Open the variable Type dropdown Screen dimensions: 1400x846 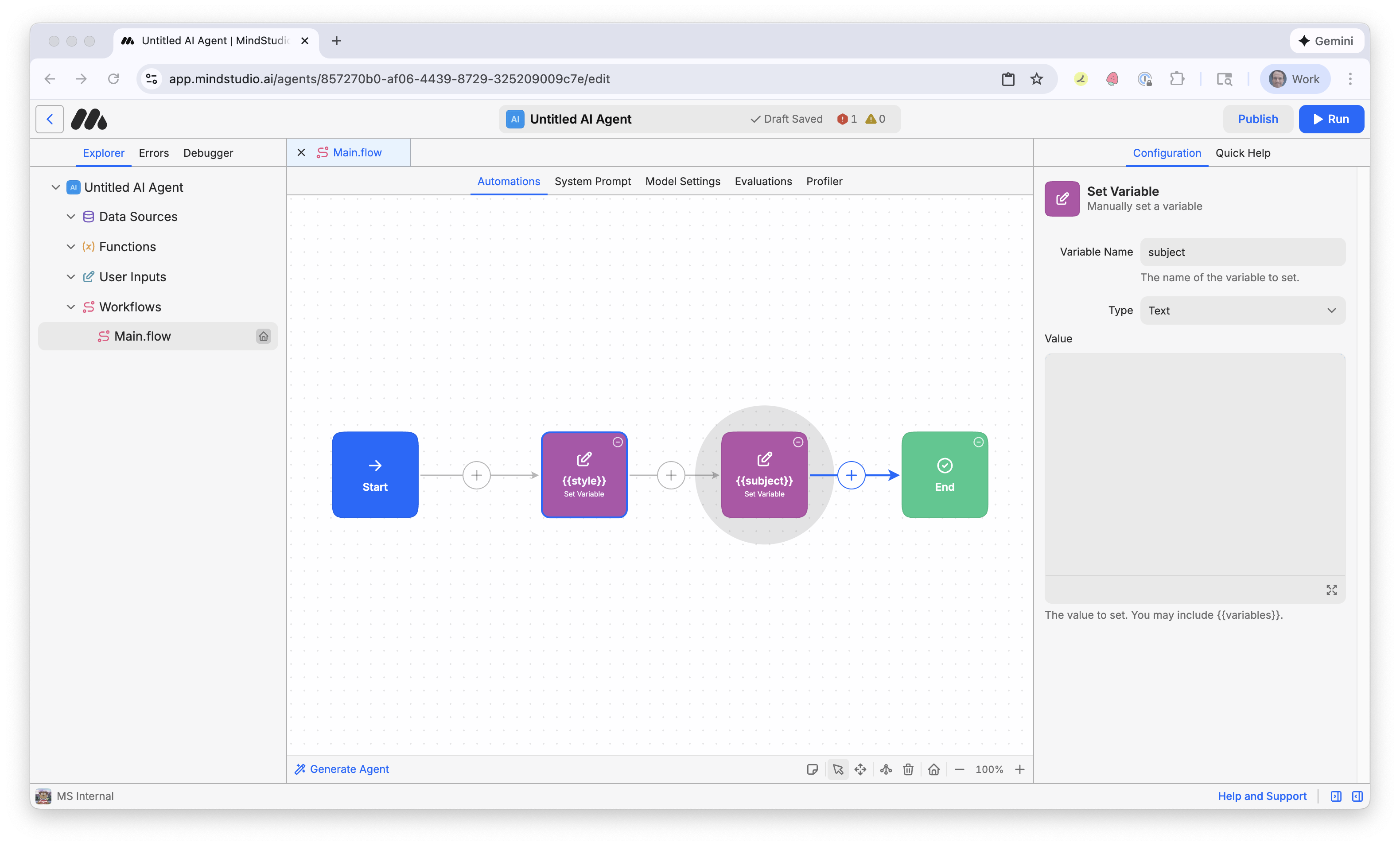click(1242, 310)
